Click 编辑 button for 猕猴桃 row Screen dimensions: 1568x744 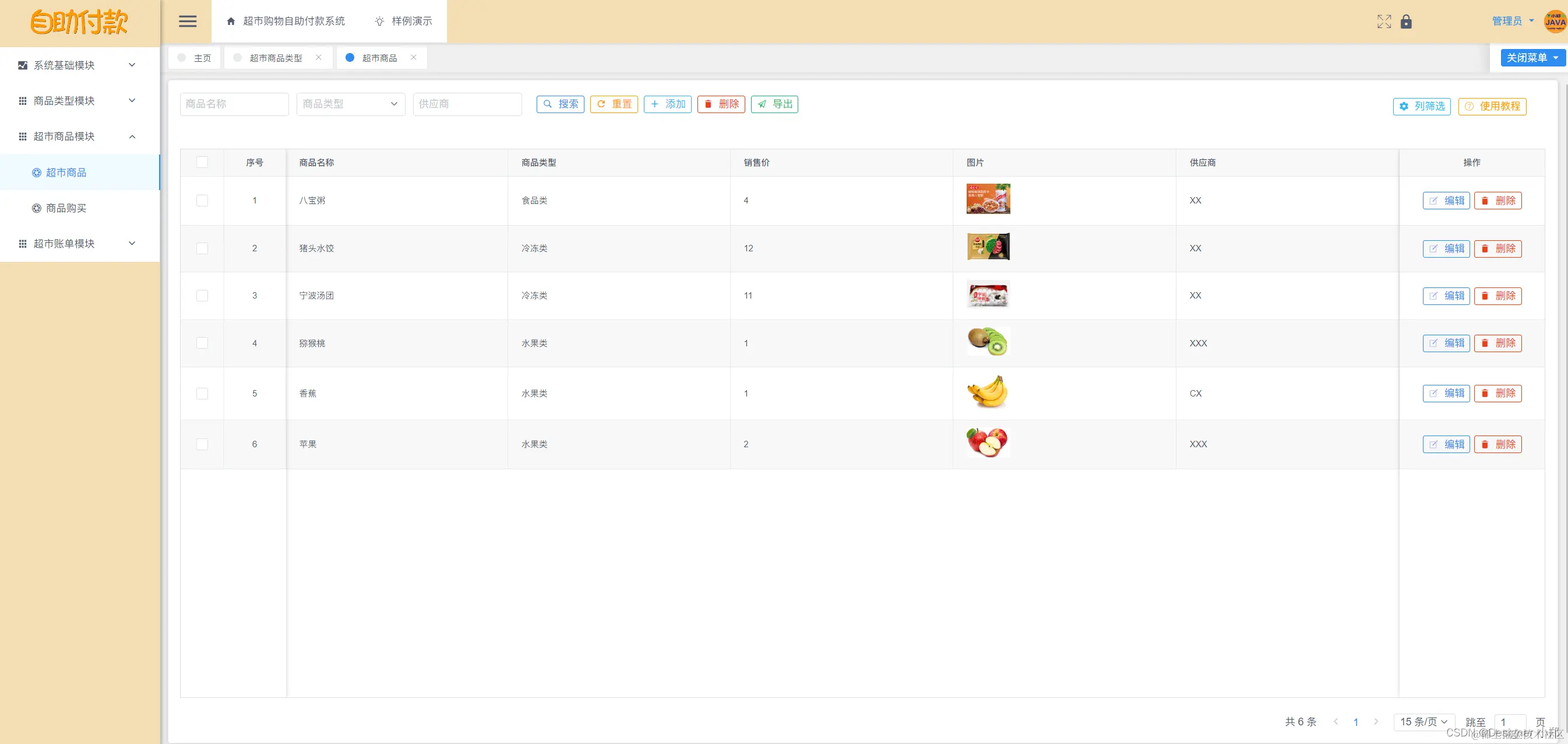[1446, 343]
